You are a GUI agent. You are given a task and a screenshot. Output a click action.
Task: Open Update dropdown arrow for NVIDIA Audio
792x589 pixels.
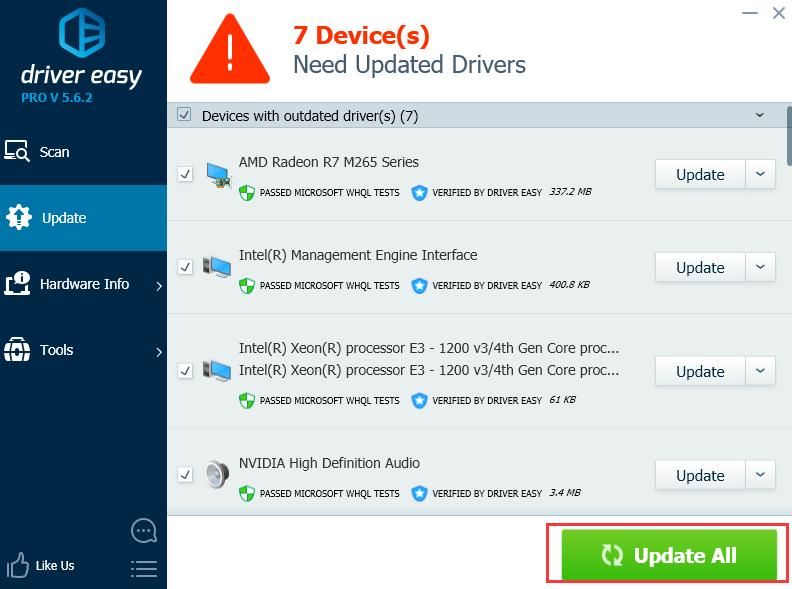click(760, 474)
